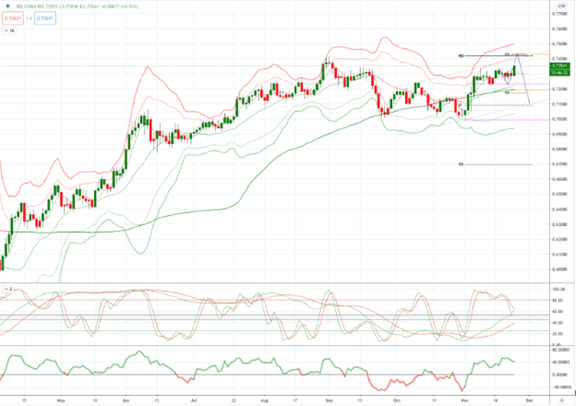
Task: Select the R3 horizontal resistance line
Action: (x=496, y=56)
